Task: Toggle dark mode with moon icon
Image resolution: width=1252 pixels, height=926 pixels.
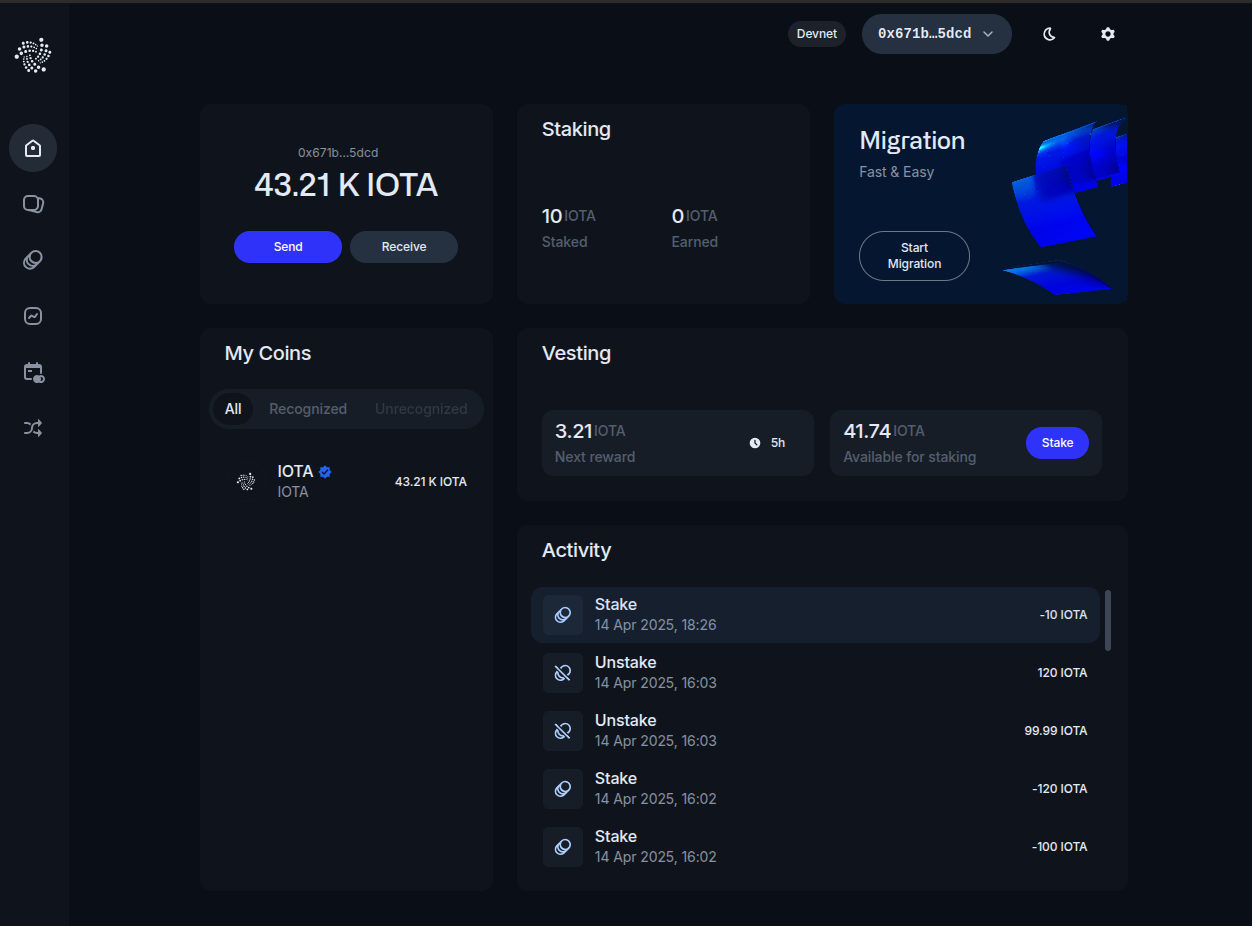Action: click(1049, 34)
